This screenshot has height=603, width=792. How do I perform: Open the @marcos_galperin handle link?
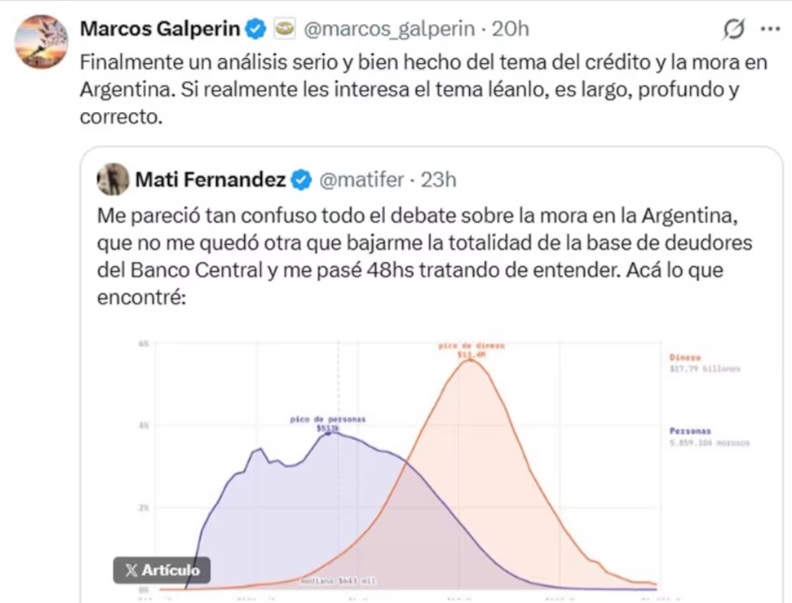pos(389,29)
